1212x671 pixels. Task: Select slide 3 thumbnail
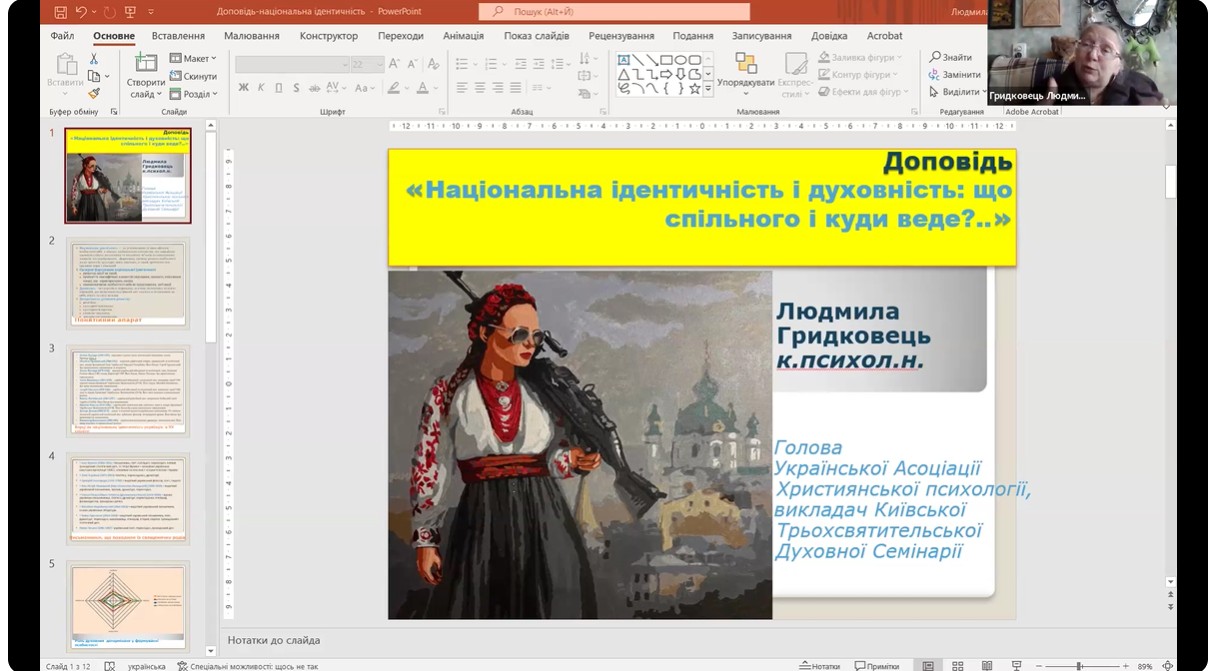tap(128, 391)
